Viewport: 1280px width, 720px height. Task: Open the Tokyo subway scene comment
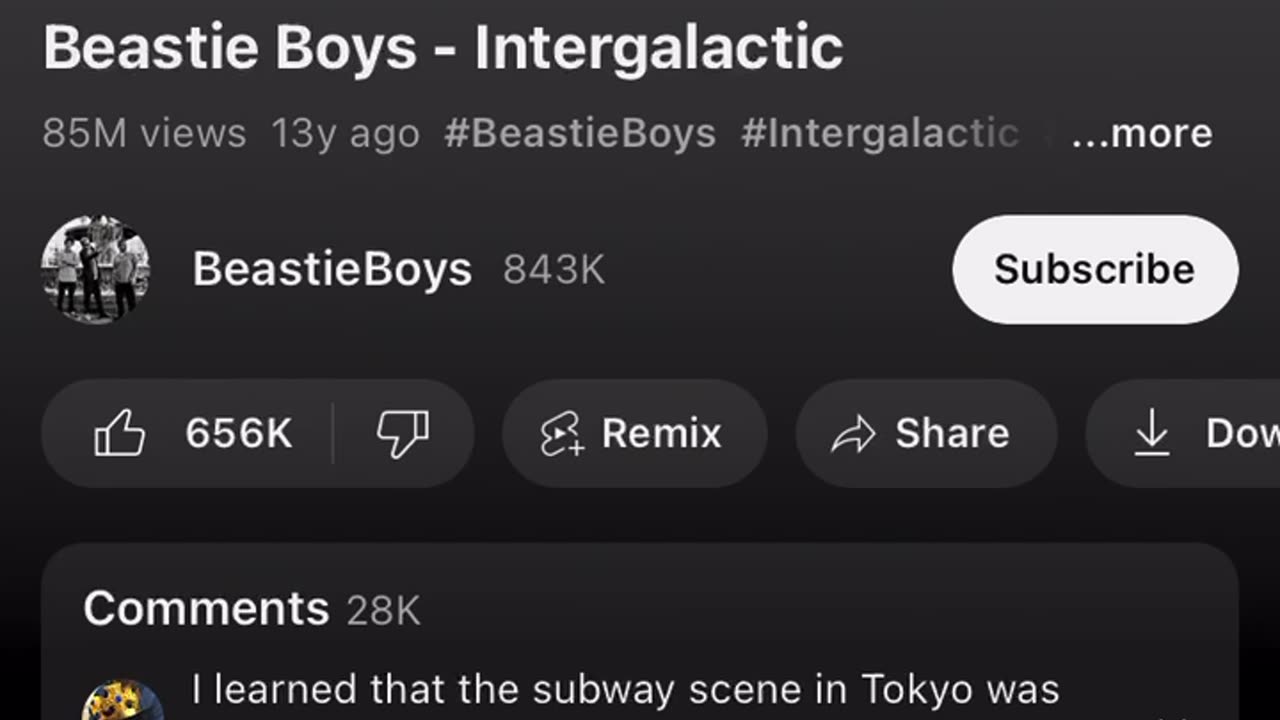click(625, 690)
